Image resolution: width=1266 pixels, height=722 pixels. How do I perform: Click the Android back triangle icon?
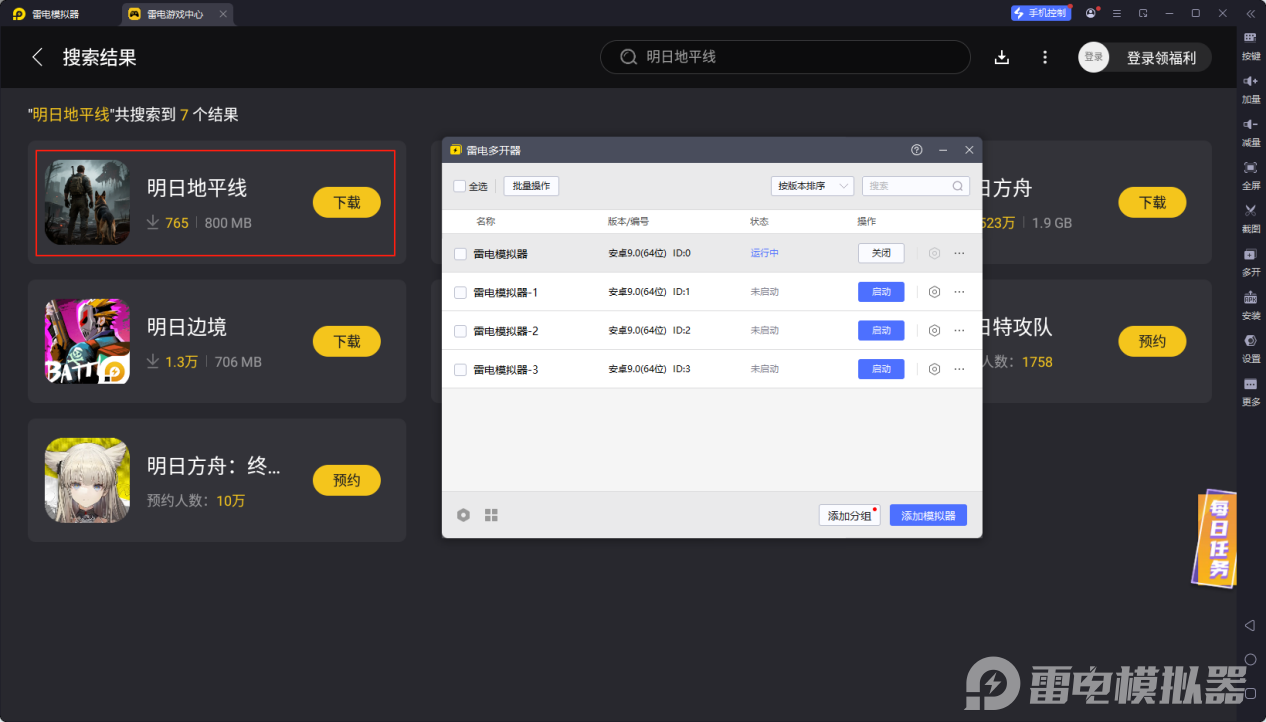pos(1250,625)
